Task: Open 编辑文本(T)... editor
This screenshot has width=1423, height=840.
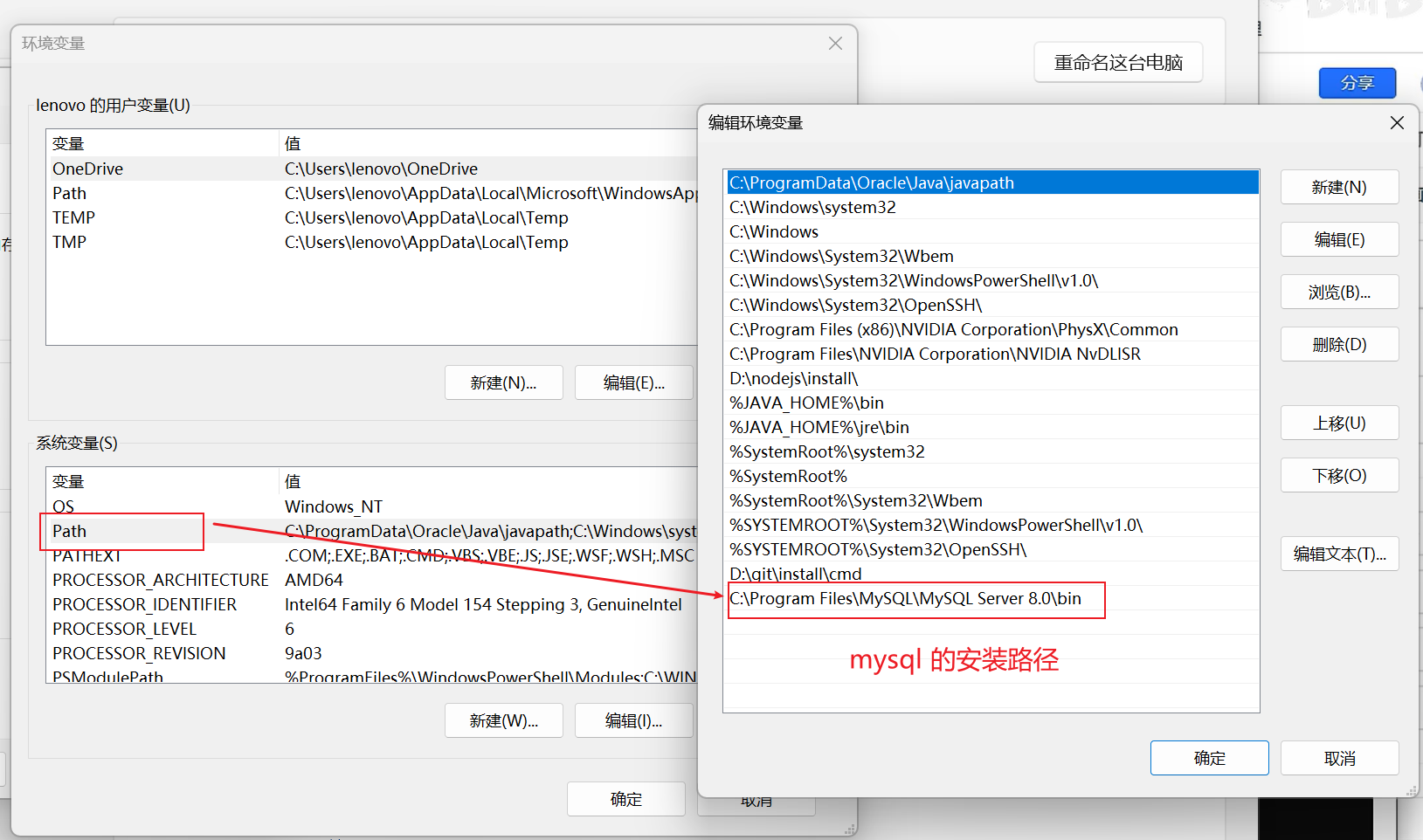Action: click(x=1339, y=554)
